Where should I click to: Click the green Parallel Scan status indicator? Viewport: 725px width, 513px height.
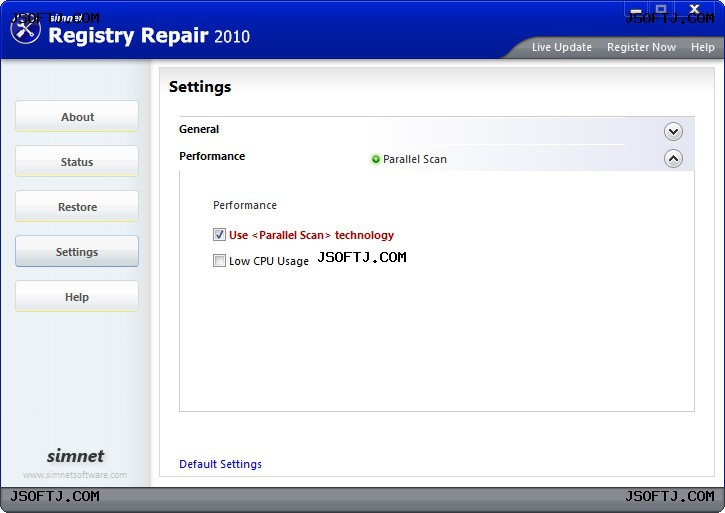375,160
